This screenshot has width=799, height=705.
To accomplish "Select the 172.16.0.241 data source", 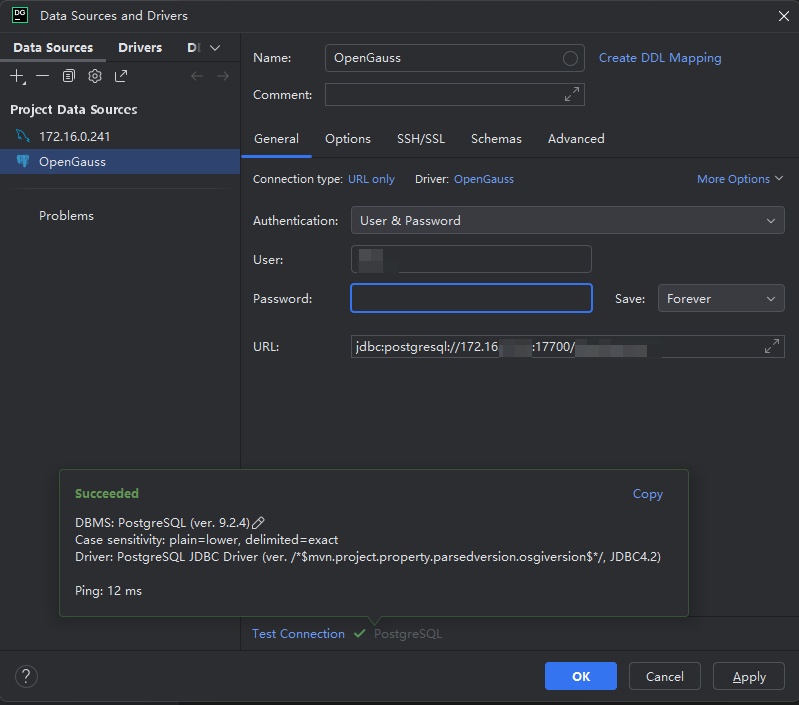I will click(x=120, y=136).
